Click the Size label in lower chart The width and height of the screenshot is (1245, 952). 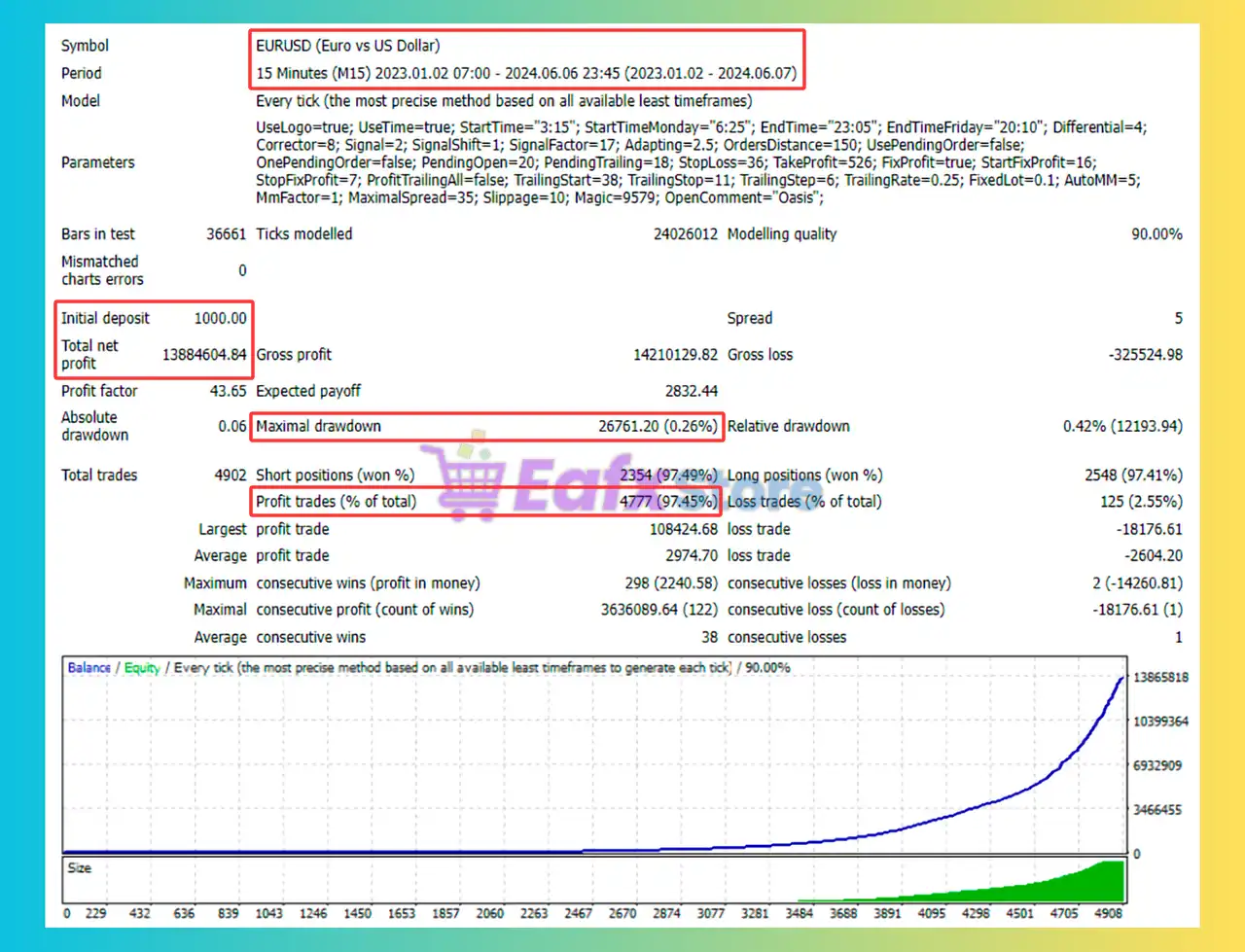click(80, 868)
